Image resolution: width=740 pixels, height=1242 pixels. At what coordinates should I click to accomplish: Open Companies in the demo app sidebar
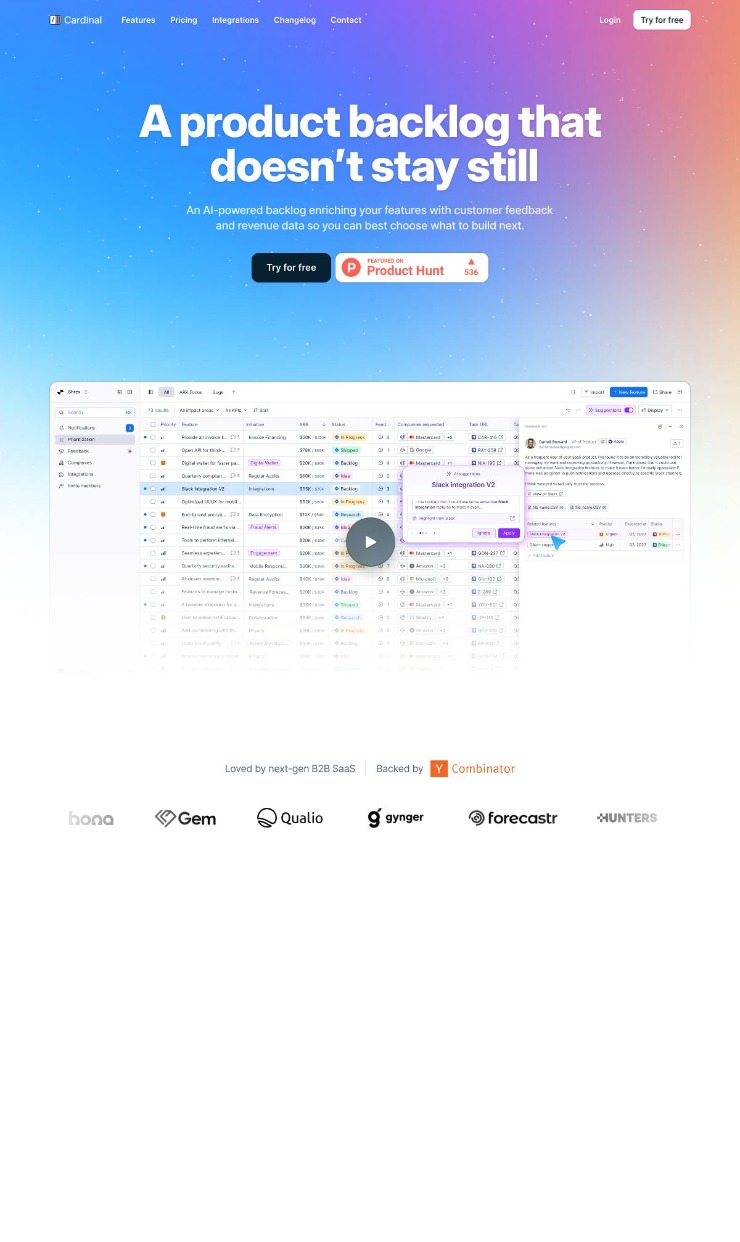coord(95,463)
